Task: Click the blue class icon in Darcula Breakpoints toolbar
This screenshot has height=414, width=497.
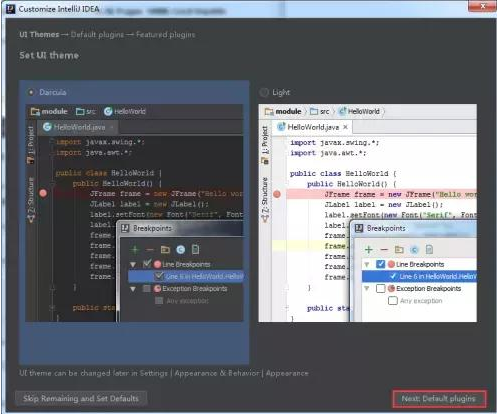Action: pyautogui.click(x=180, y=249)
